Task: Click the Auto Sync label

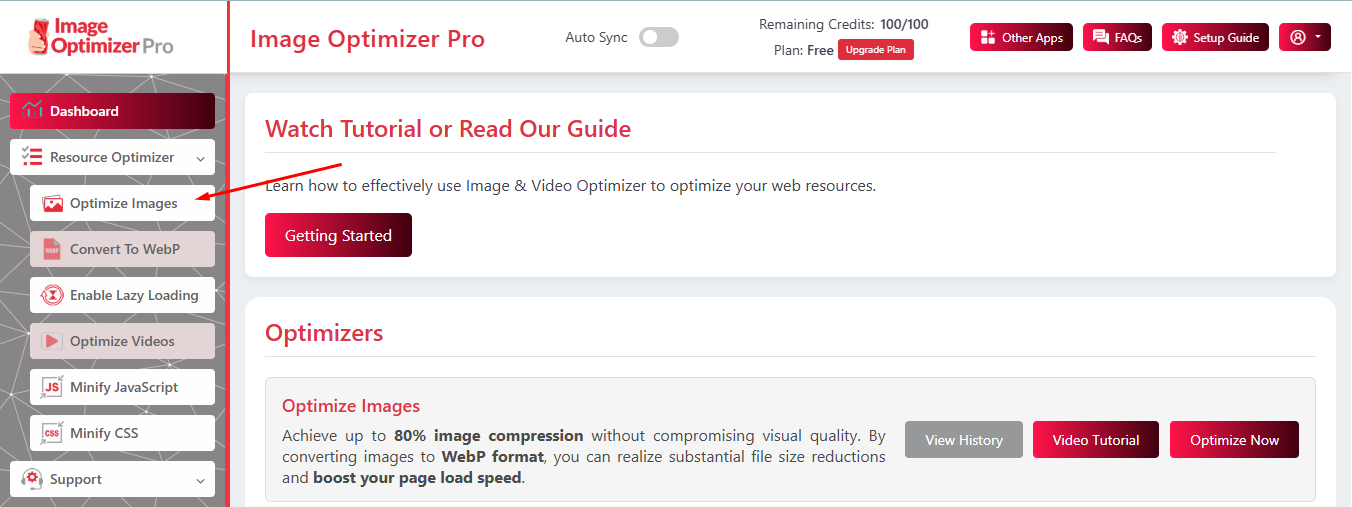Action: [596, 37]
